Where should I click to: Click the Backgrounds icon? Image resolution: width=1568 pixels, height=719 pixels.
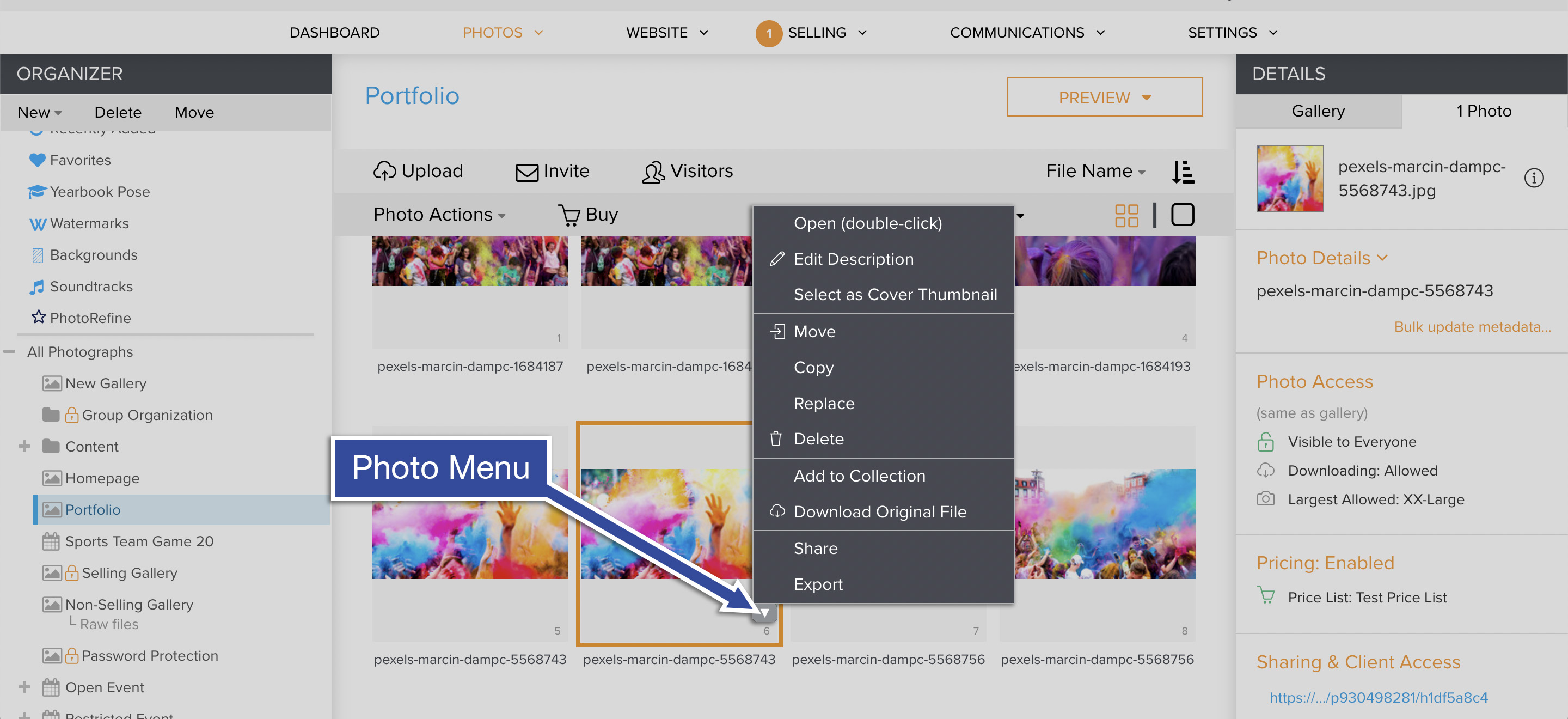38,255
